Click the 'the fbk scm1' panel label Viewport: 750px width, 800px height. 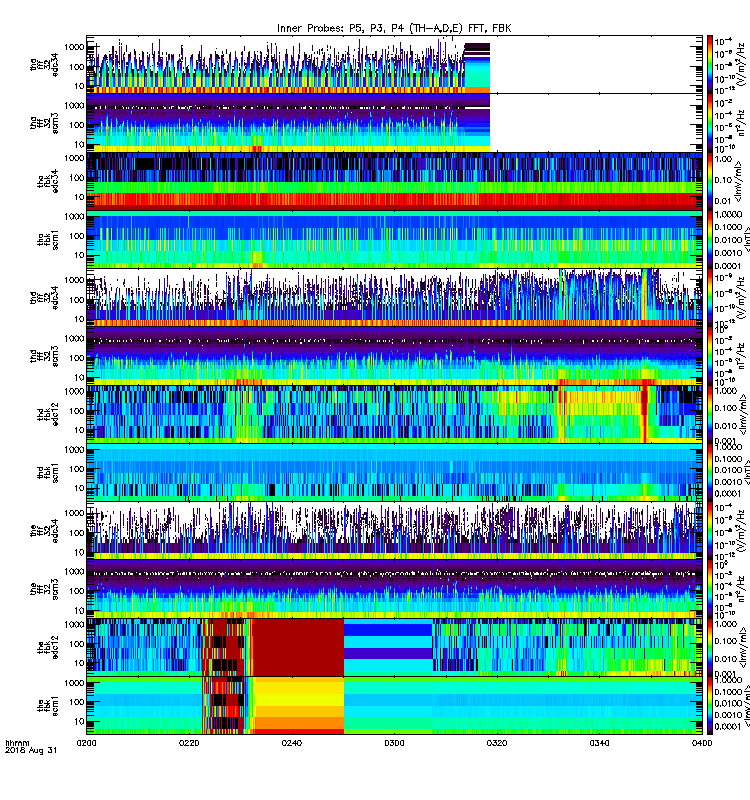click(x=48, y=706)
